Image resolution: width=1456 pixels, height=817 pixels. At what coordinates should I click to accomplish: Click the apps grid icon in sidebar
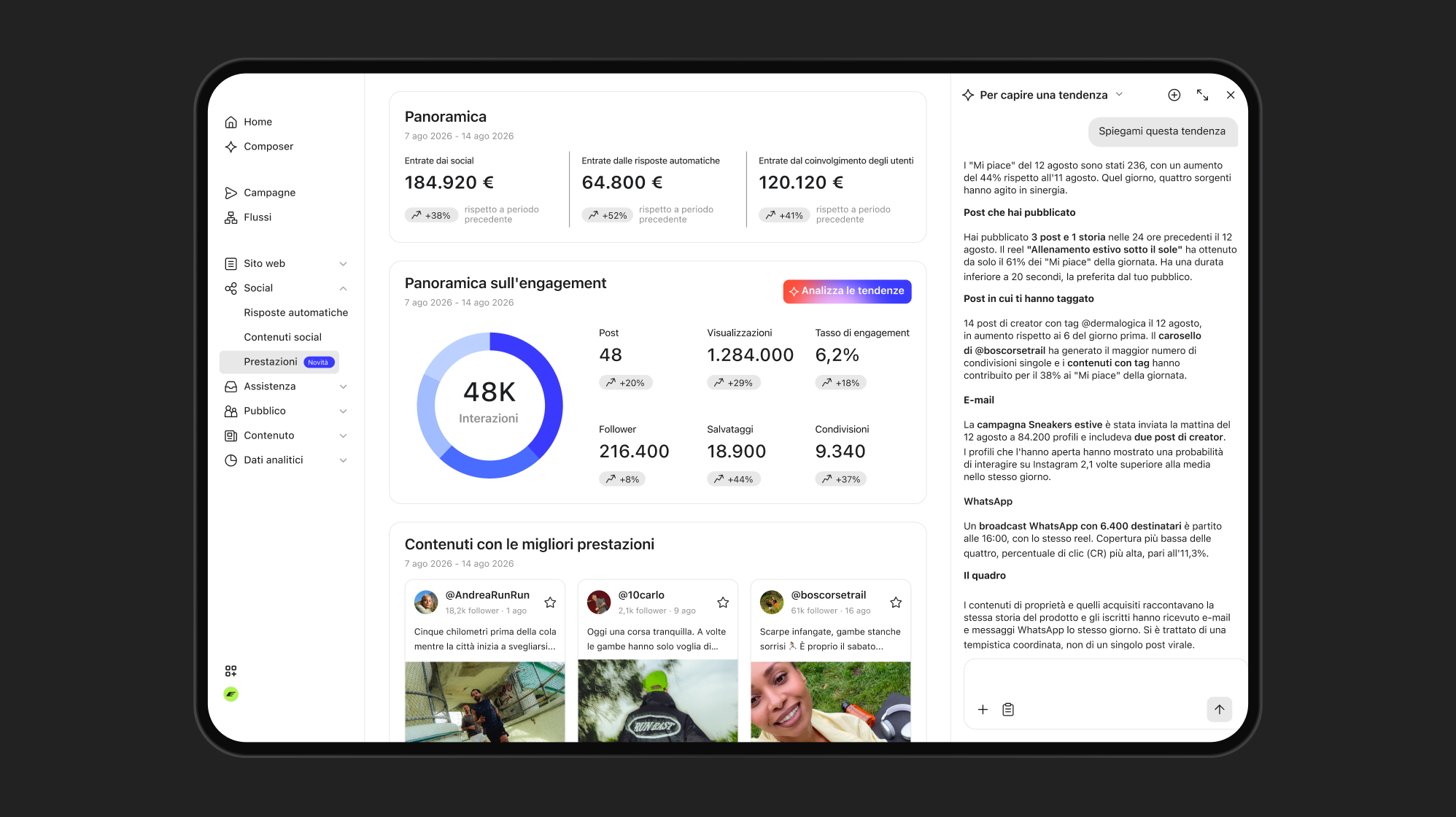pos(231,671)
